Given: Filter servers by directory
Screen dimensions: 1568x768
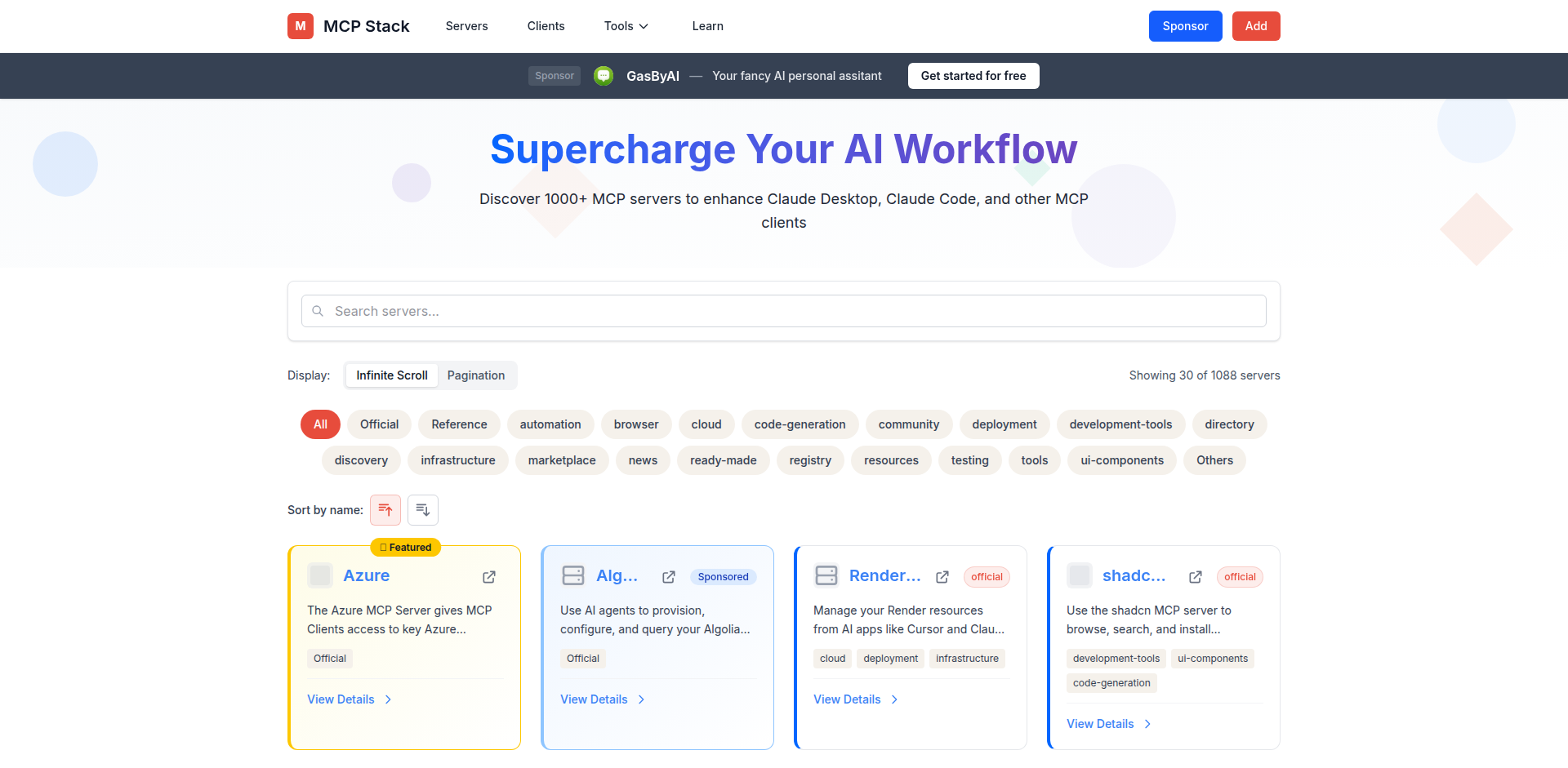Looking at the screenshot, I should click(x=1229, y=424).
